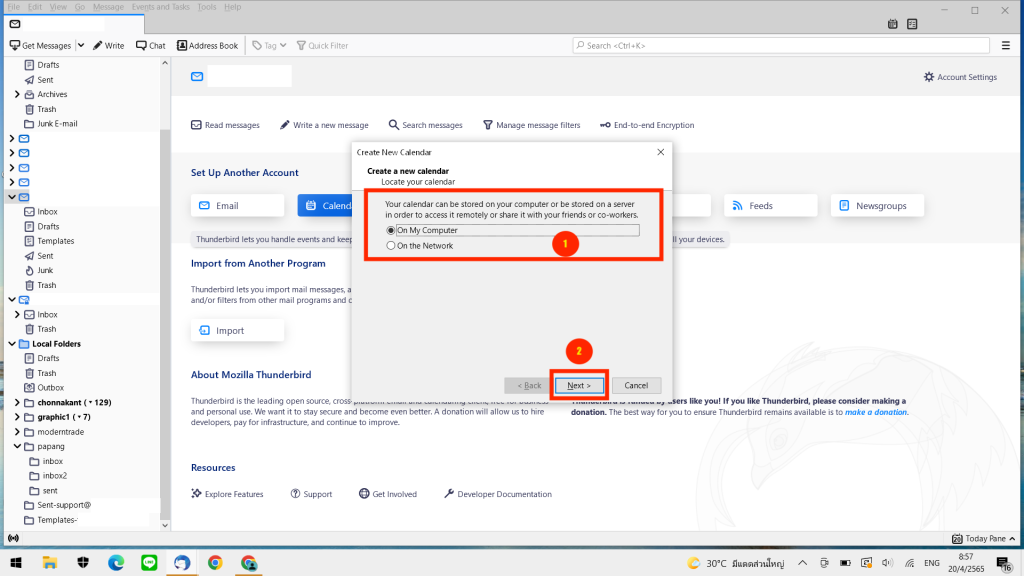Viewport: 1024px width, 576px height.
Task: Click the Get Messages toolbar icon
Action: (15, 45)
